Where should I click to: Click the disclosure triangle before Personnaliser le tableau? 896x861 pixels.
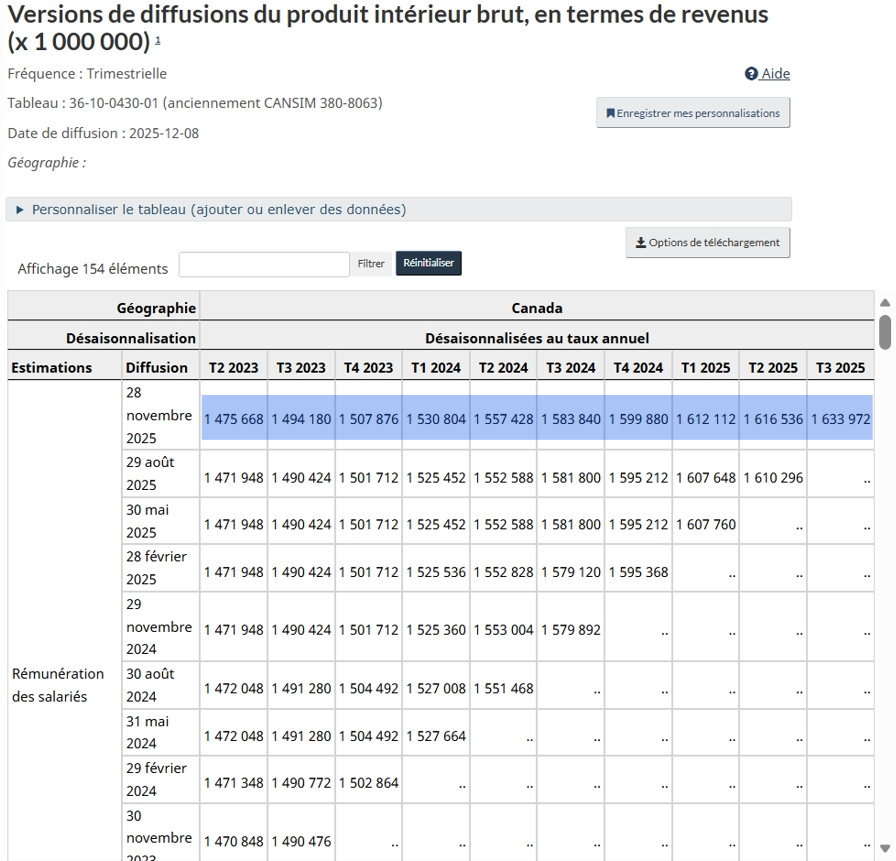tap(20, 210)
